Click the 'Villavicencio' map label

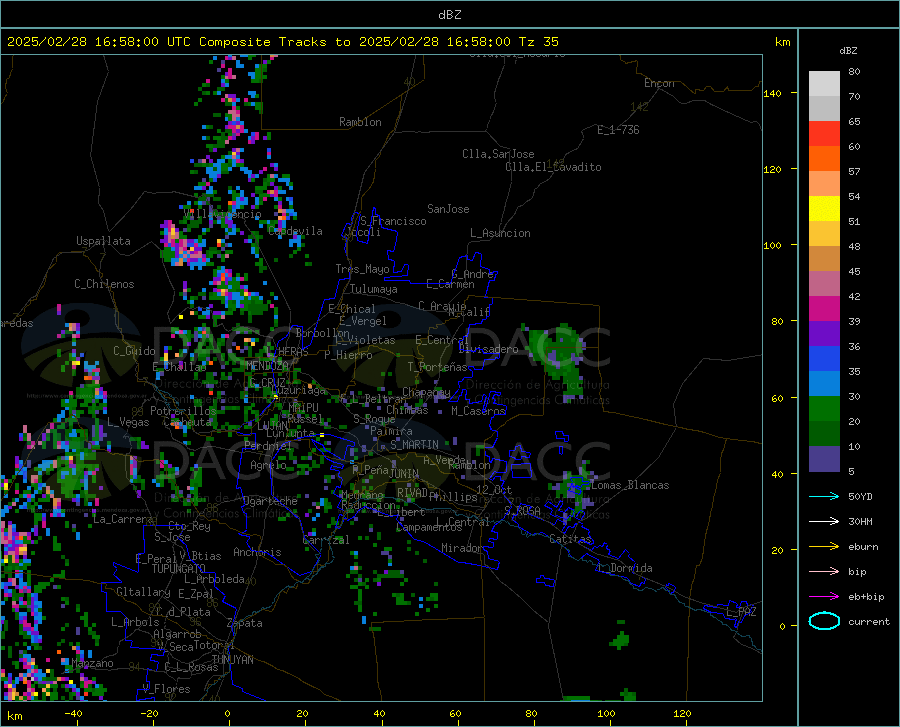tap(223, 214)
